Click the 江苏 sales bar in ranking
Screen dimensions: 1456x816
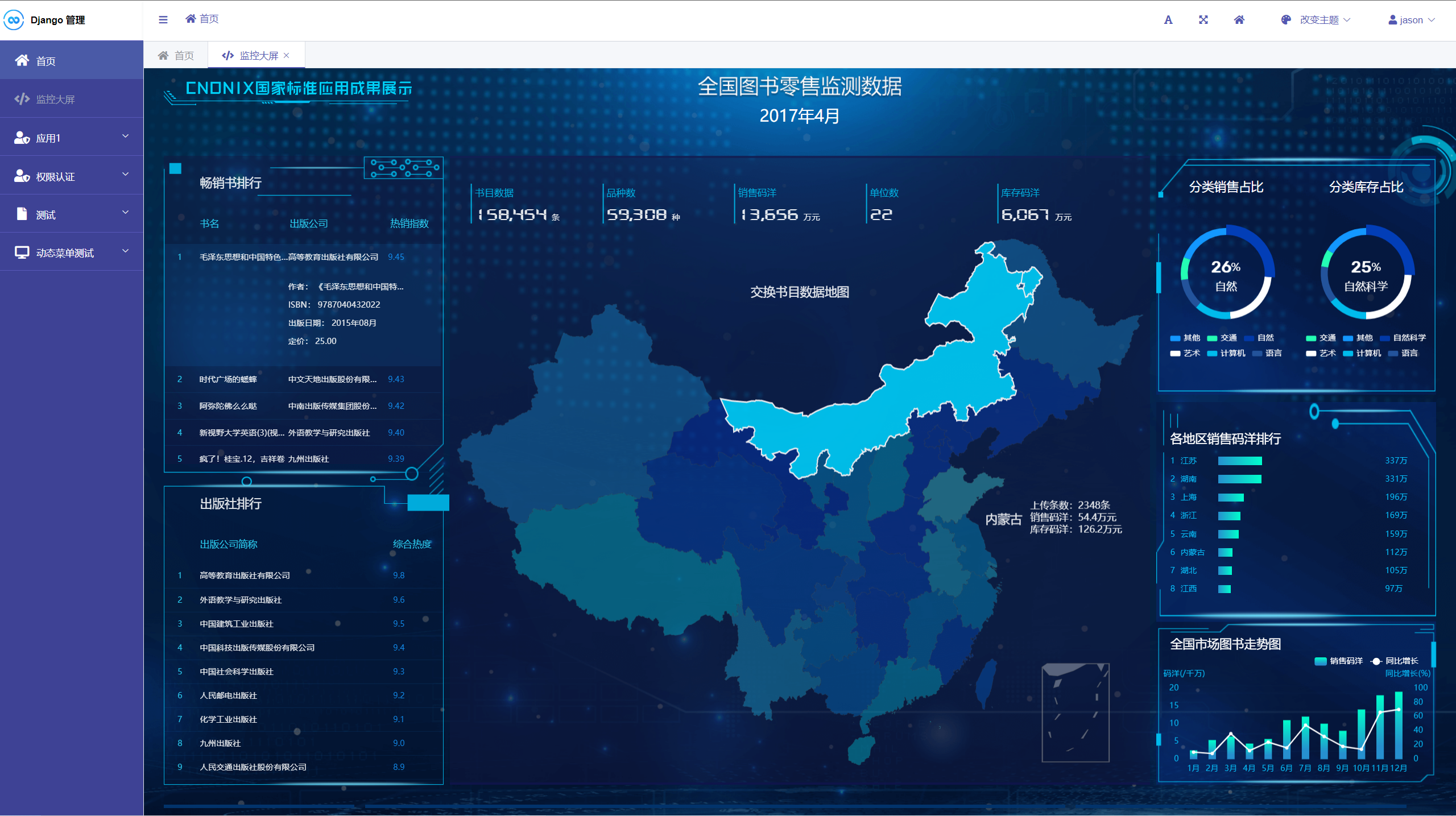point(1239,461)
